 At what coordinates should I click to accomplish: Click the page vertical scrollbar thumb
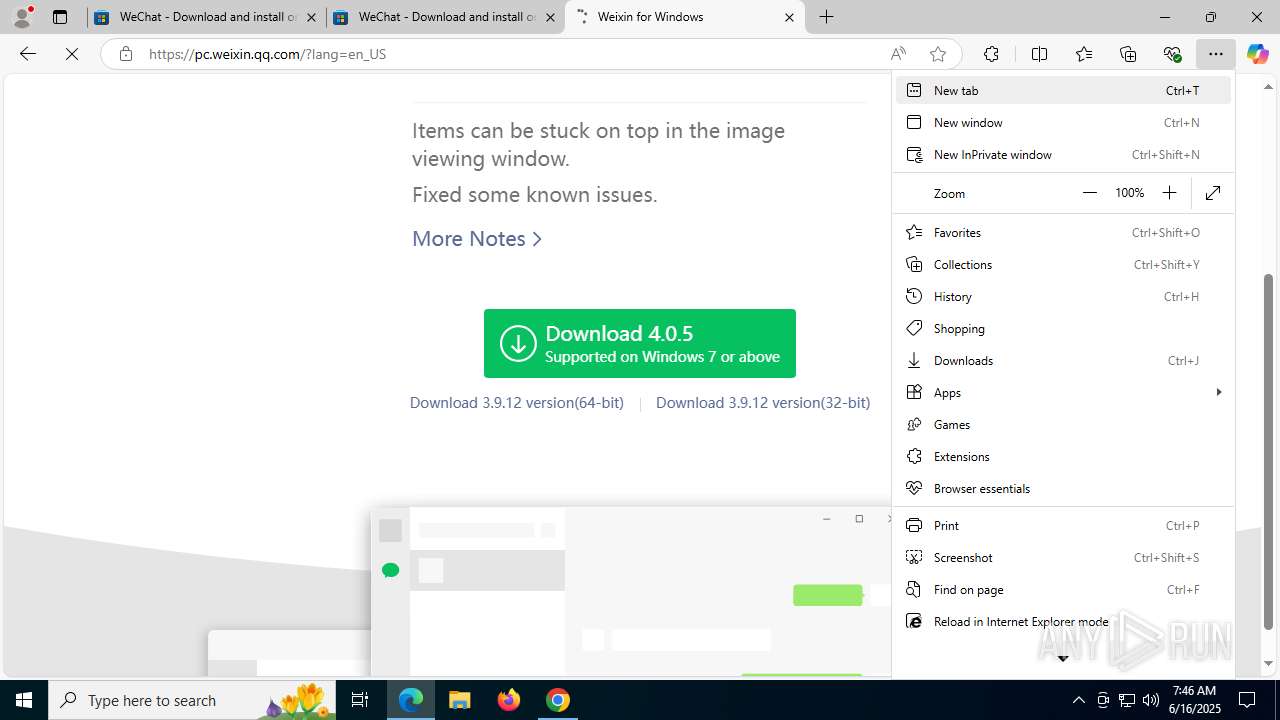point(1268,452)
